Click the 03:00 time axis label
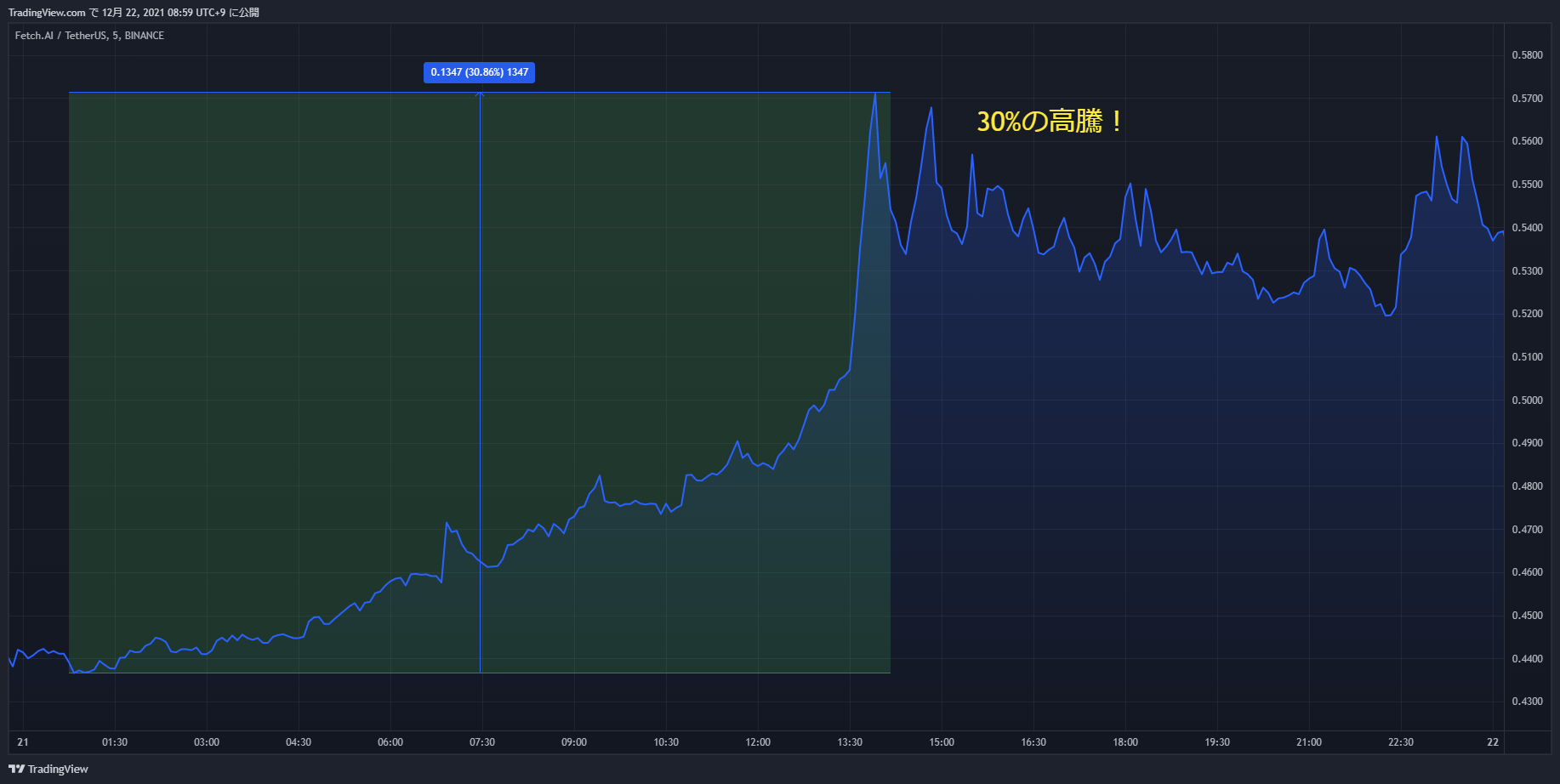1560x784 pixels. pyautogui.click(x=207, y=742)
